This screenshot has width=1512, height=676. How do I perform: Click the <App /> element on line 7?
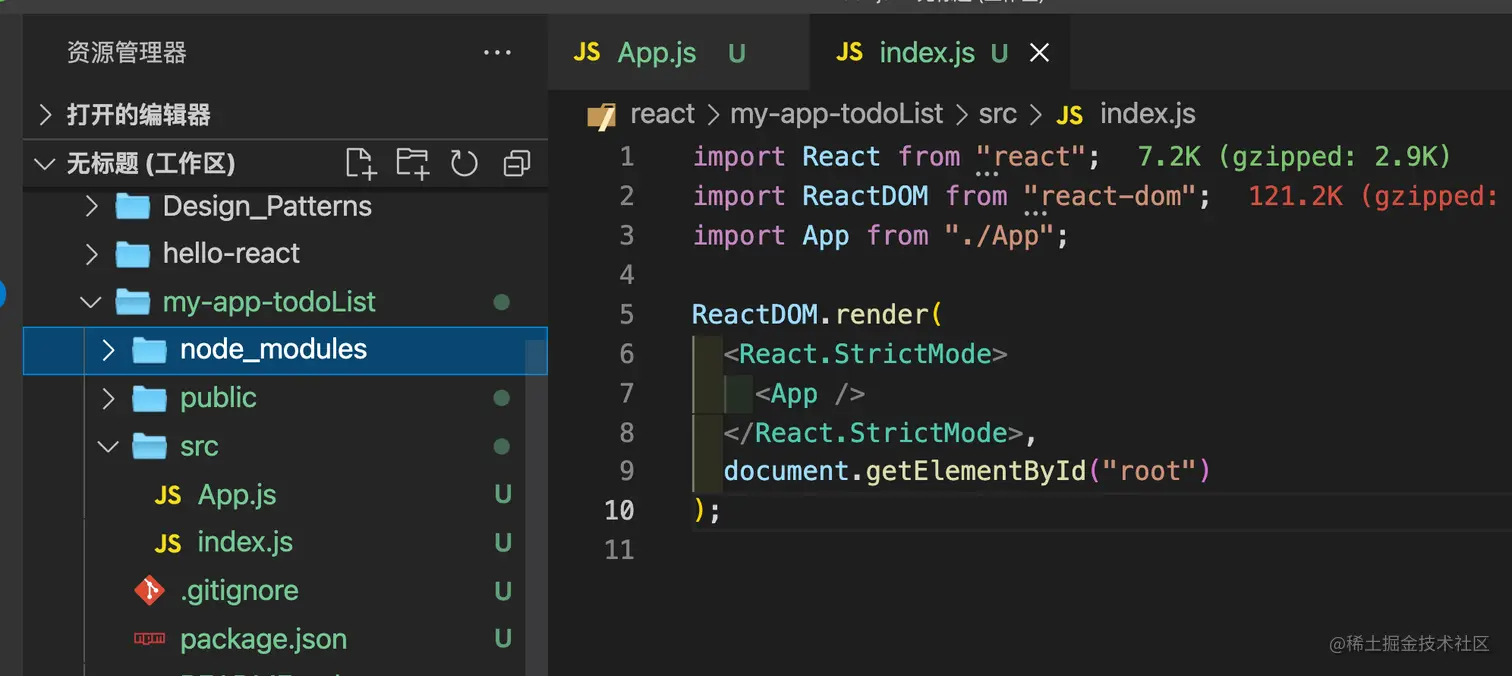click(x=810, y=394)
